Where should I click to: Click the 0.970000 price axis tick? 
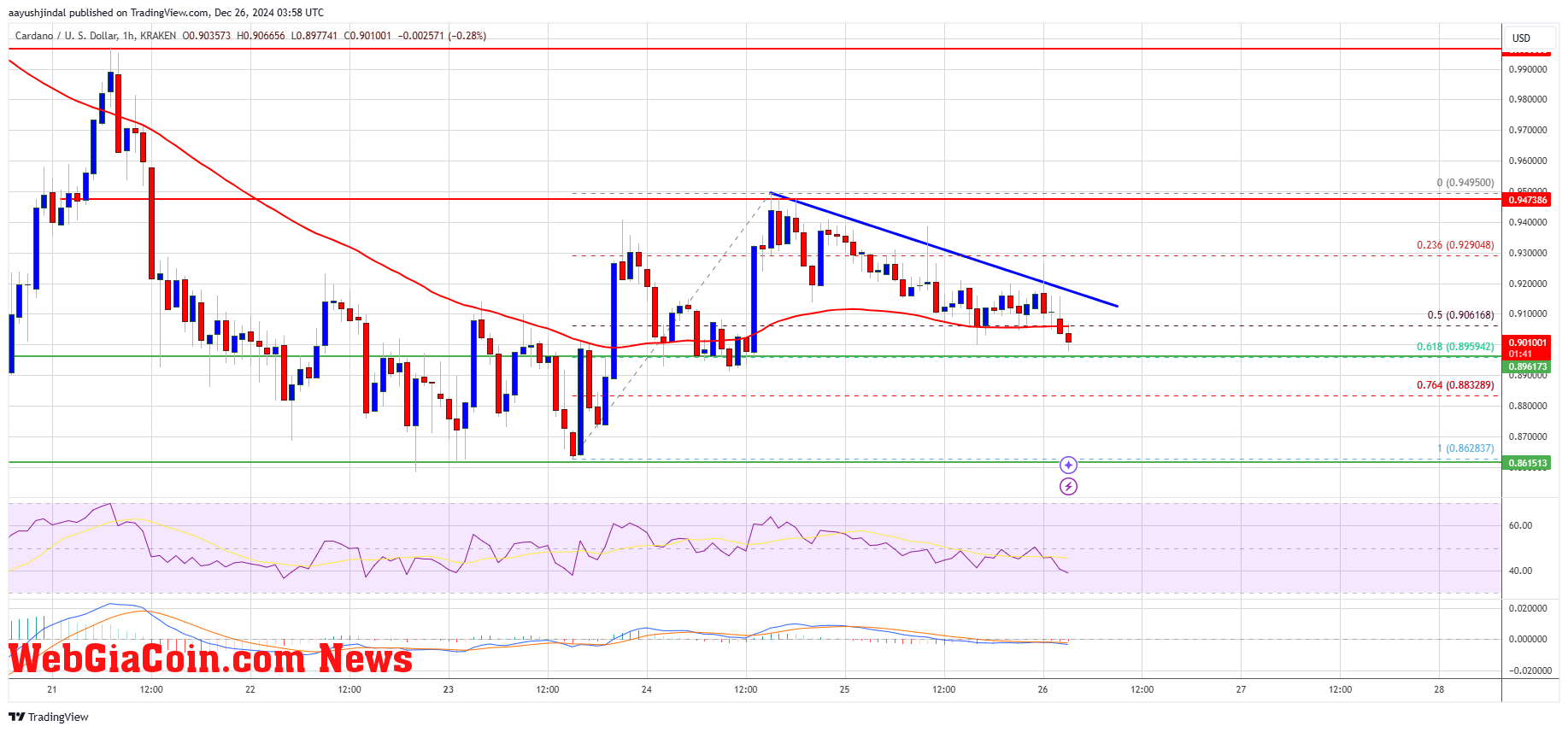point(1528,131)
